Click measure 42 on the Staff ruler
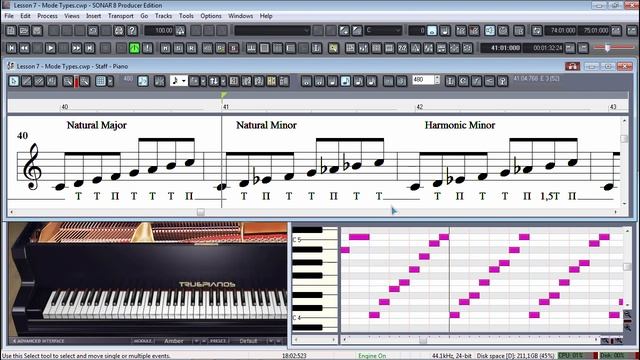This screenshot has width=640, height=360. [419, 107]
